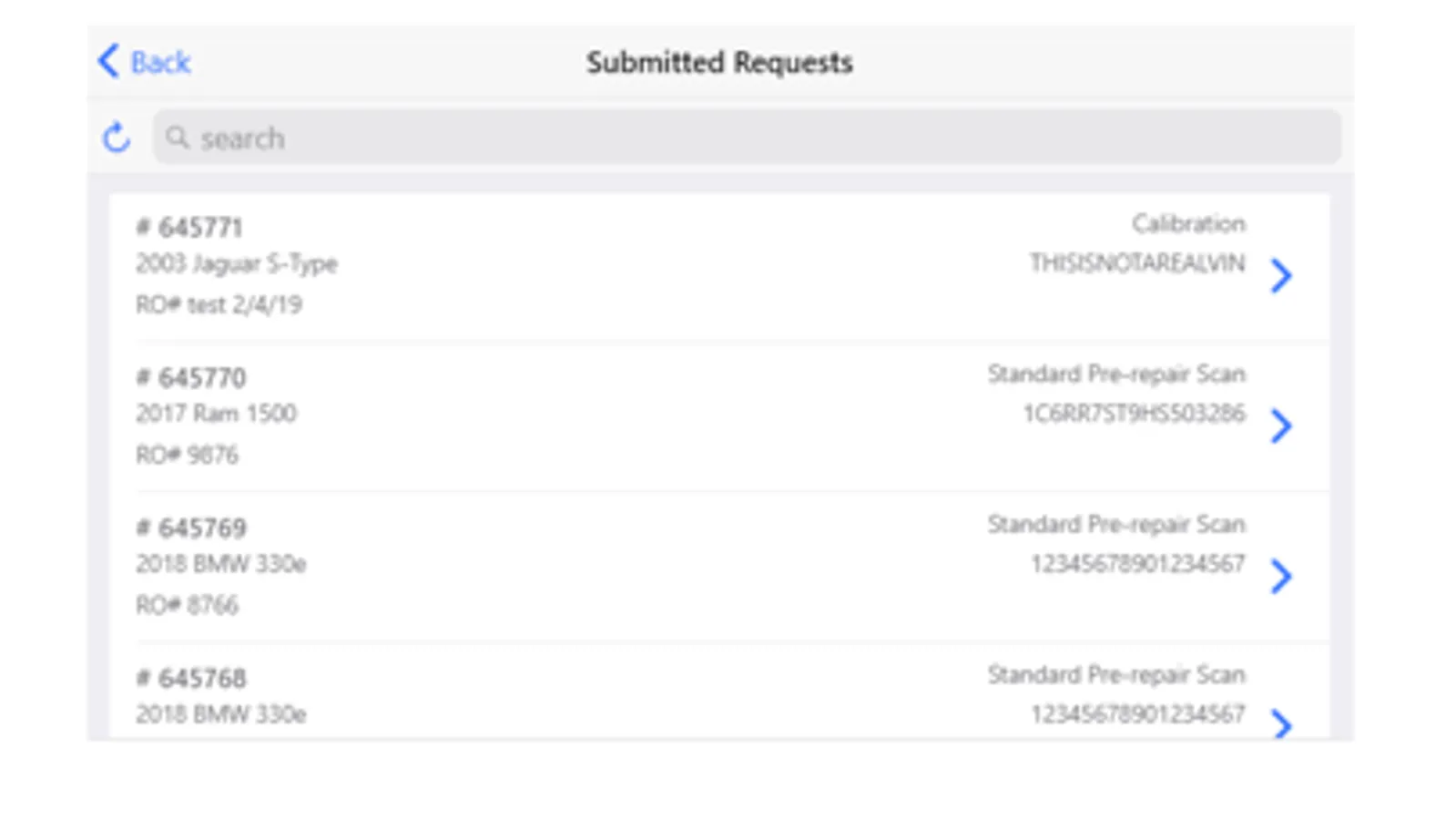The image size is (1456, 820).
Task: Click the back chevron icon
Action: coord(108,62)
